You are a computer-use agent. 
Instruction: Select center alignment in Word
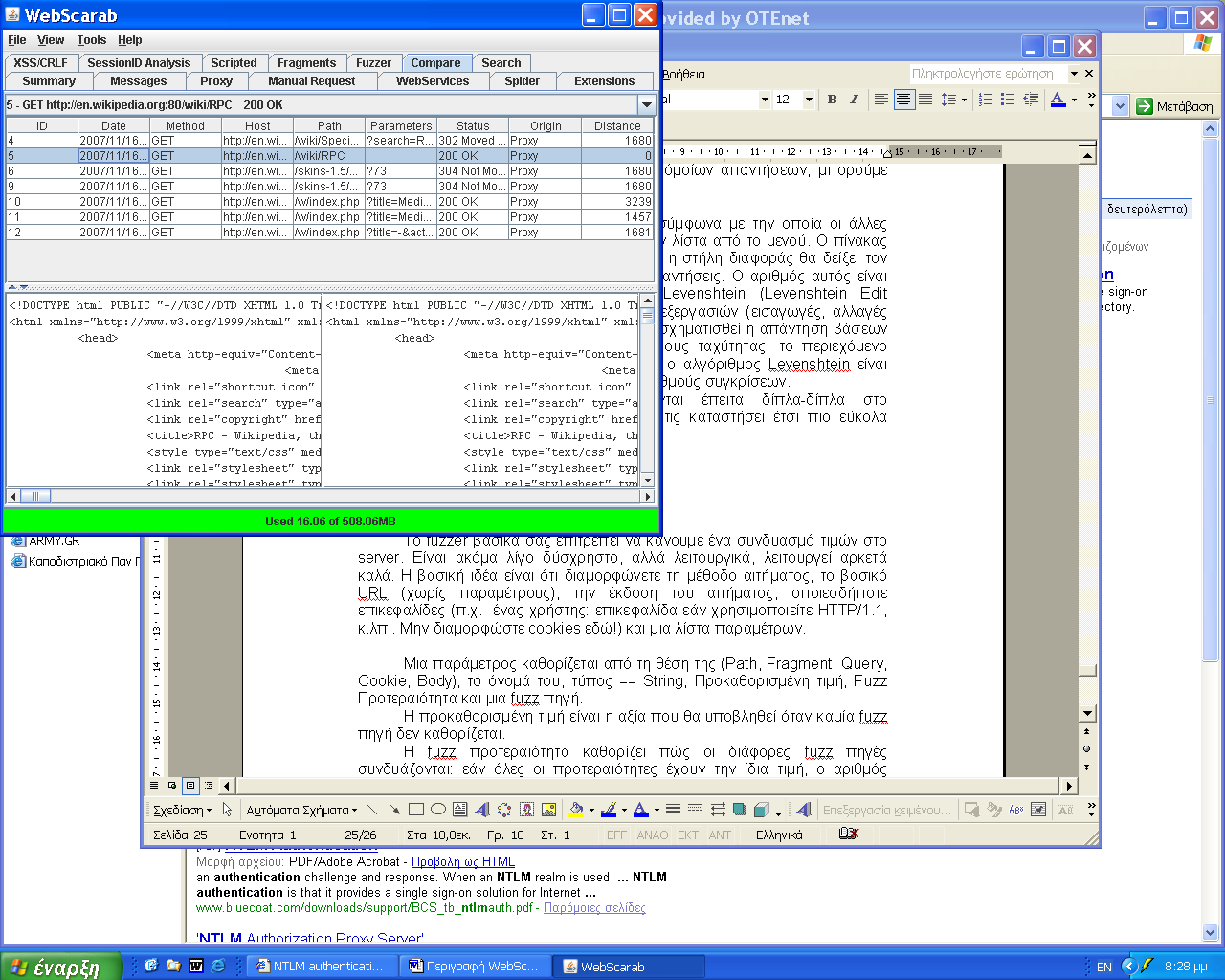click(x=903, y=100)
